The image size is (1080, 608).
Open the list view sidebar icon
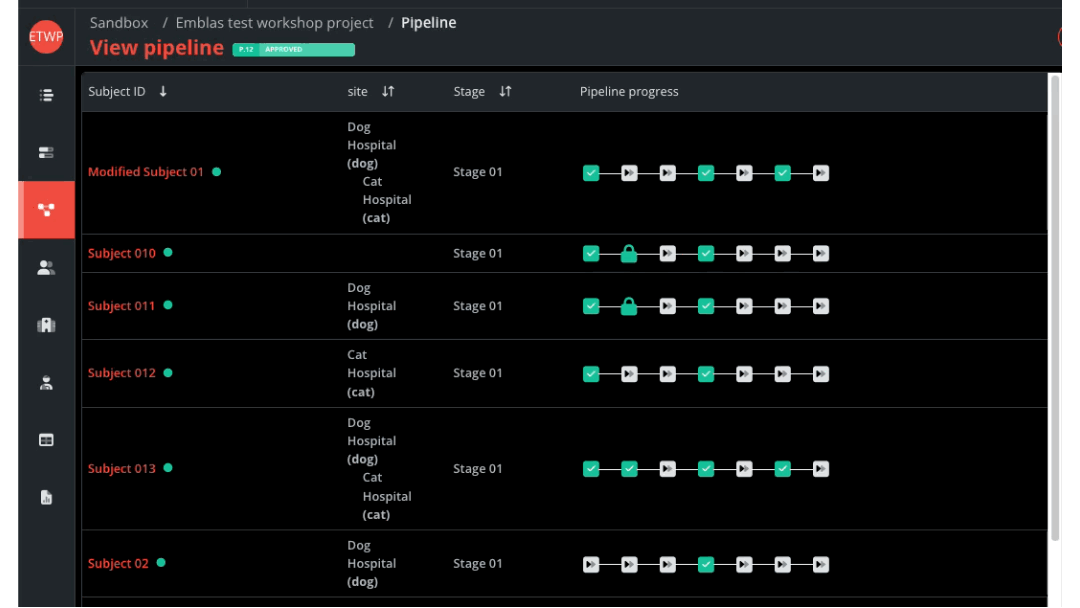point(46,96)
